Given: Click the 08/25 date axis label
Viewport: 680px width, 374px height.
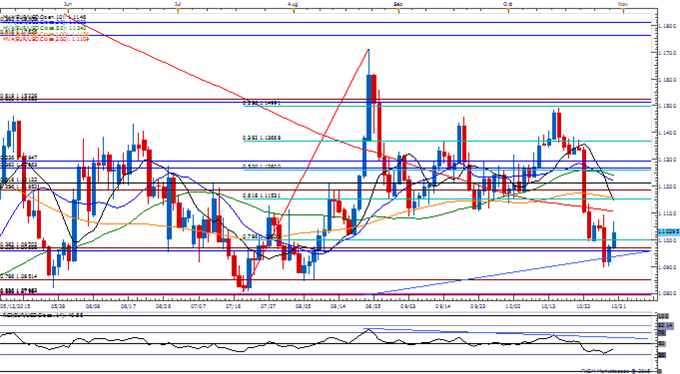Looking at the screenshot, I should (x=373, y=305).
